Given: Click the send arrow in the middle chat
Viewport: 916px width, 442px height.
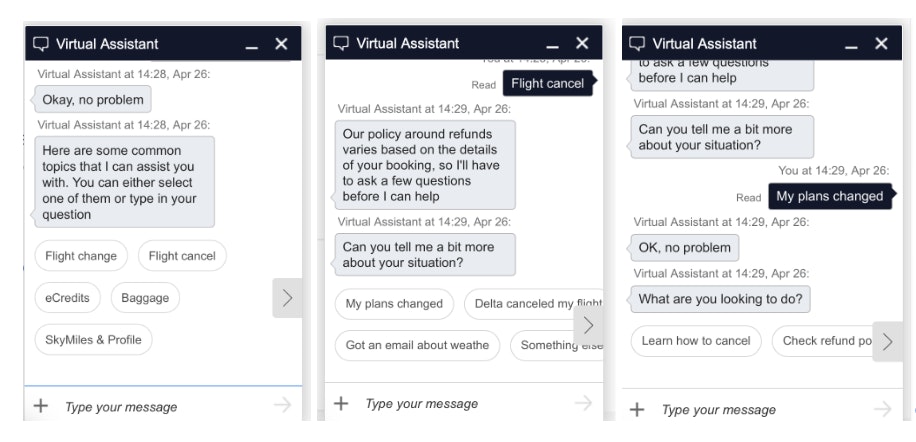Looking at the screenshot, I should (x=583, y=402).
